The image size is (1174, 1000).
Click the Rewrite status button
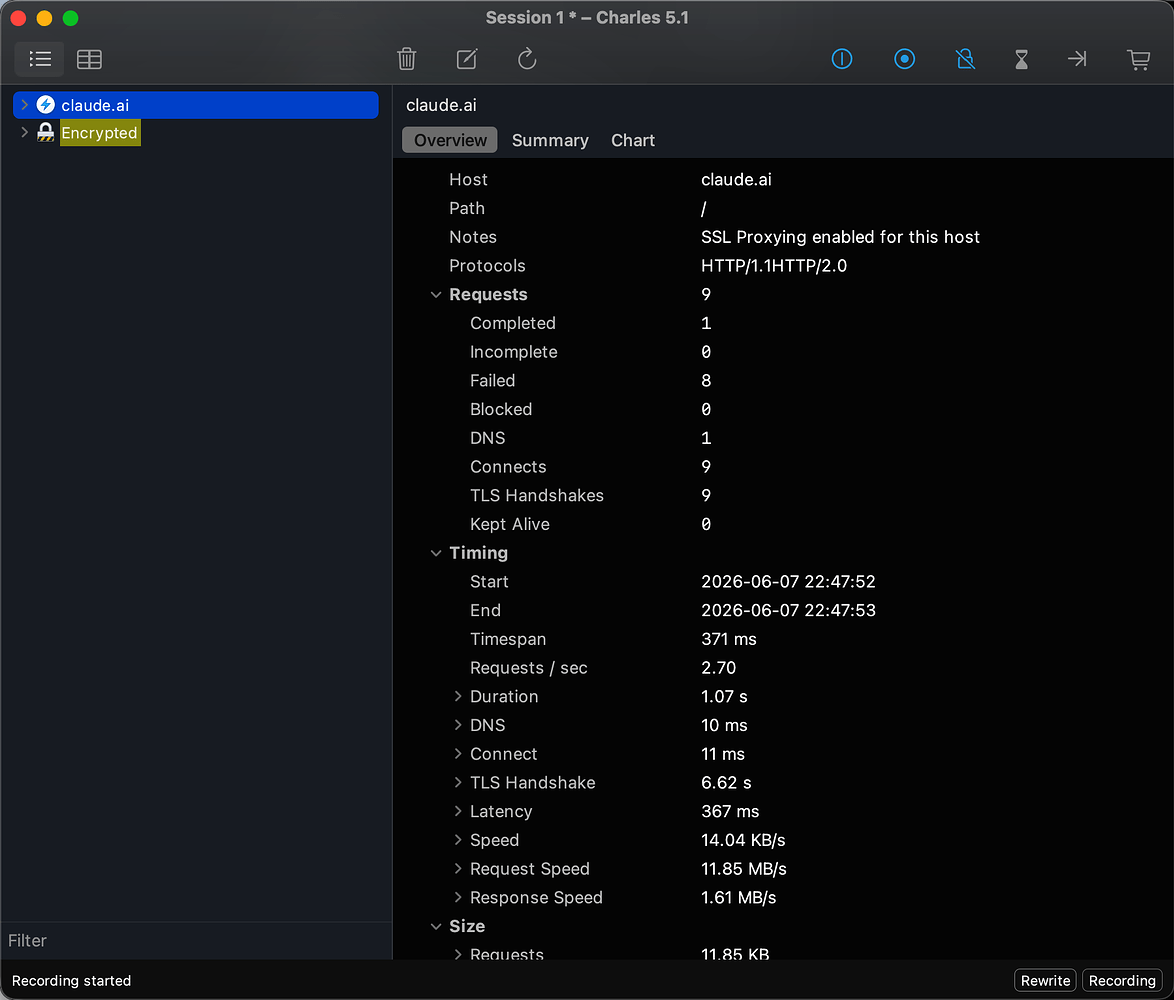[x=1045, y=981]
